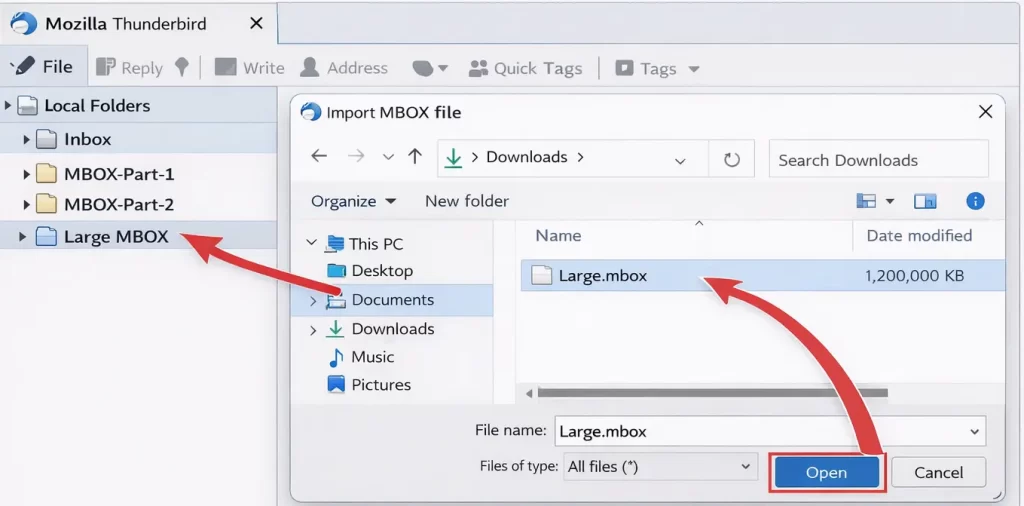Click the Back arrow in file dialog
This screenshot has width=1024, height=506.
[319, 157]
